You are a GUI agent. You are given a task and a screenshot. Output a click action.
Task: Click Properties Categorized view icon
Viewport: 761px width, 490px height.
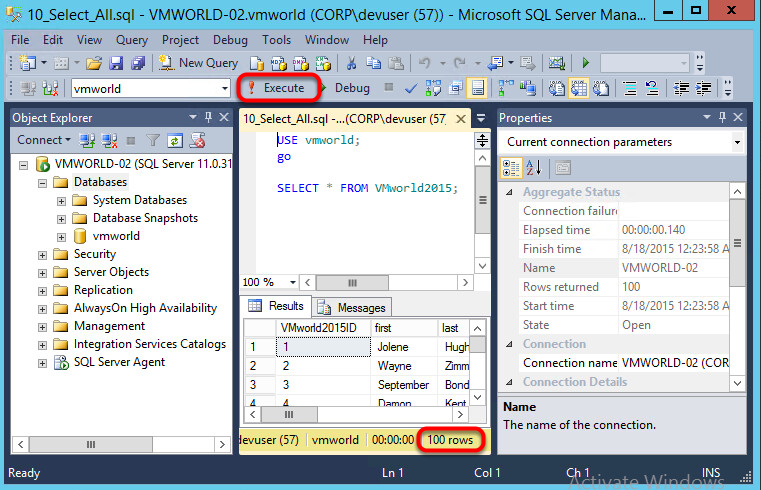(x=511, y=168)
